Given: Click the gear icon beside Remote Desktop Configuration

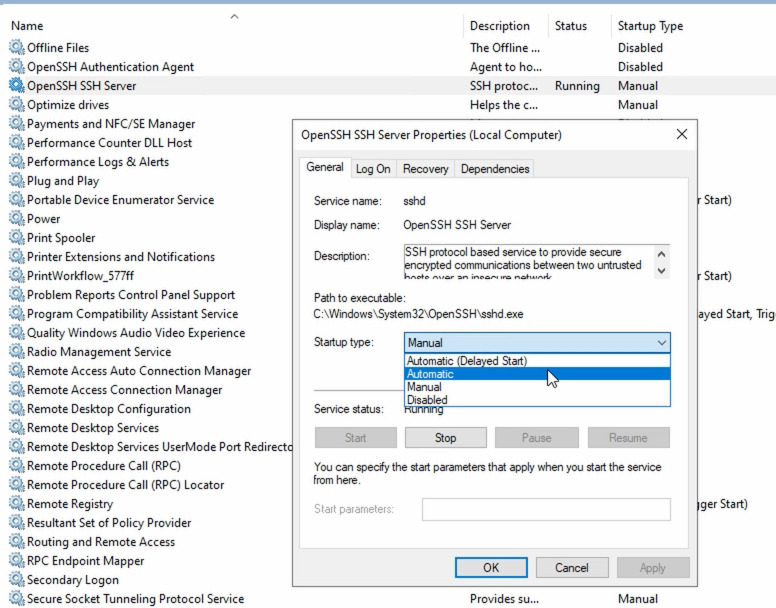Looking at the screenshot, I should (16, 409).
